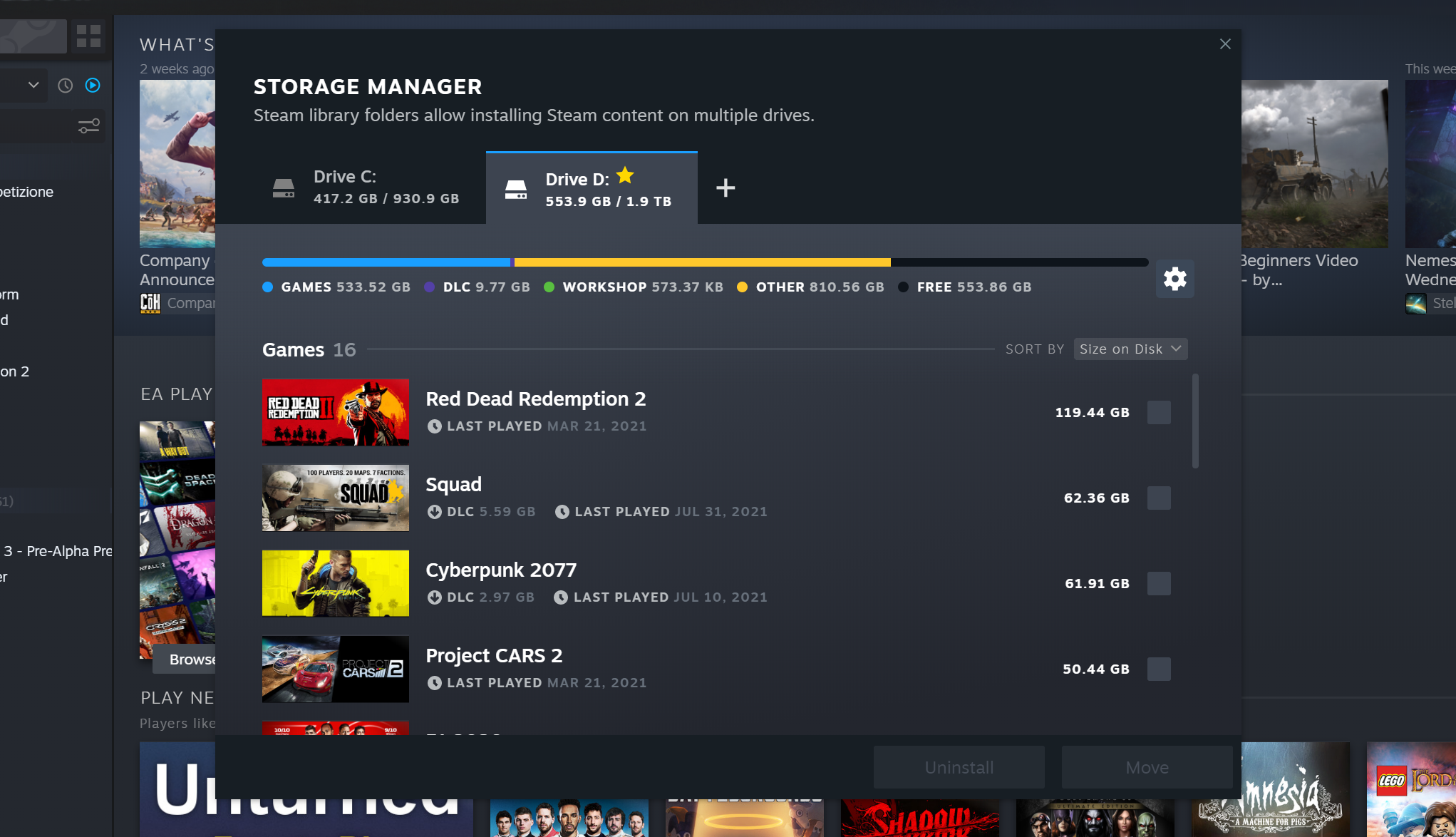Select the Squad checkbox
Image resolution: width=1456 pixels, height=837 pixels.
[1159, 498]
